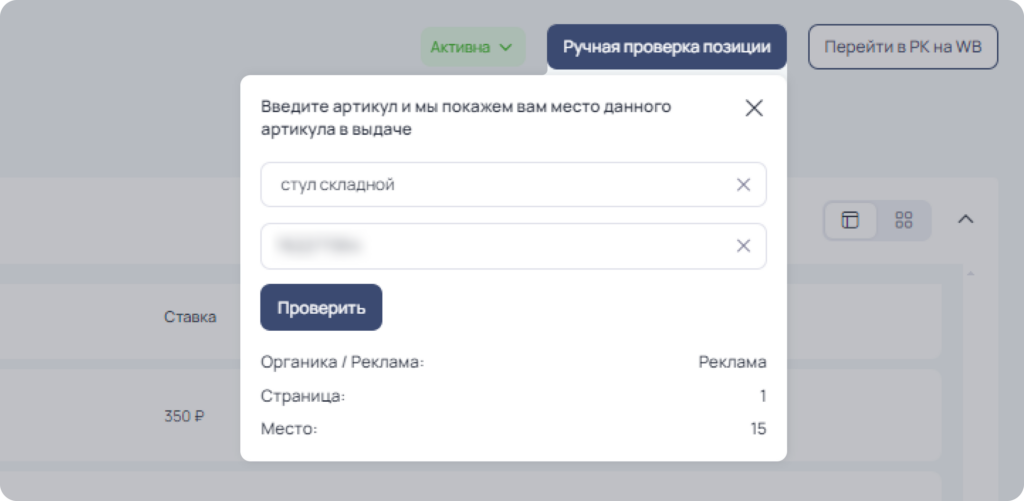Click the popup instruction text about артикул

[x=466, y=118]
